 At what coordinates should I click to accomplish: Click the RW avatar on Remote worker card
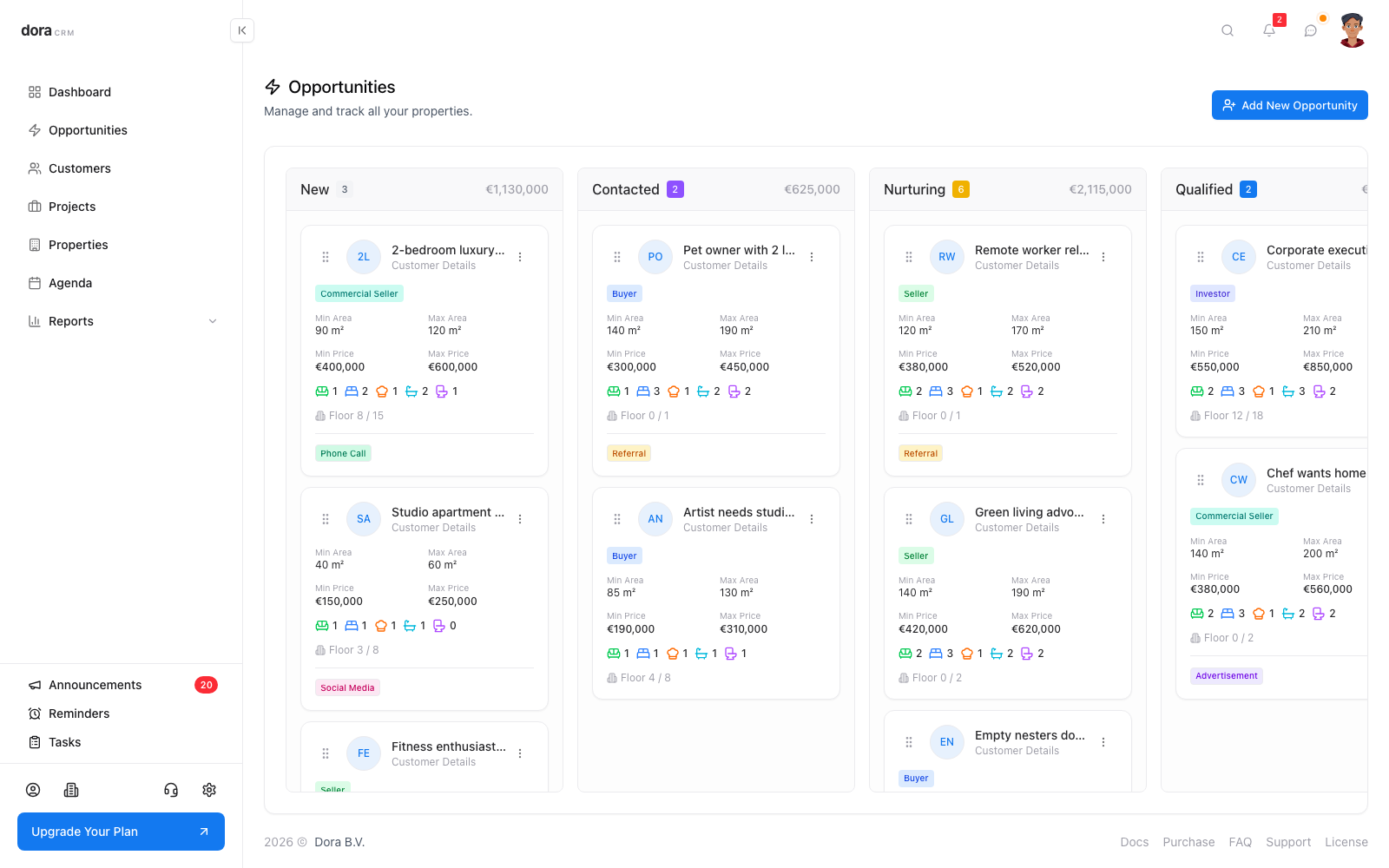tap(947, 257)
